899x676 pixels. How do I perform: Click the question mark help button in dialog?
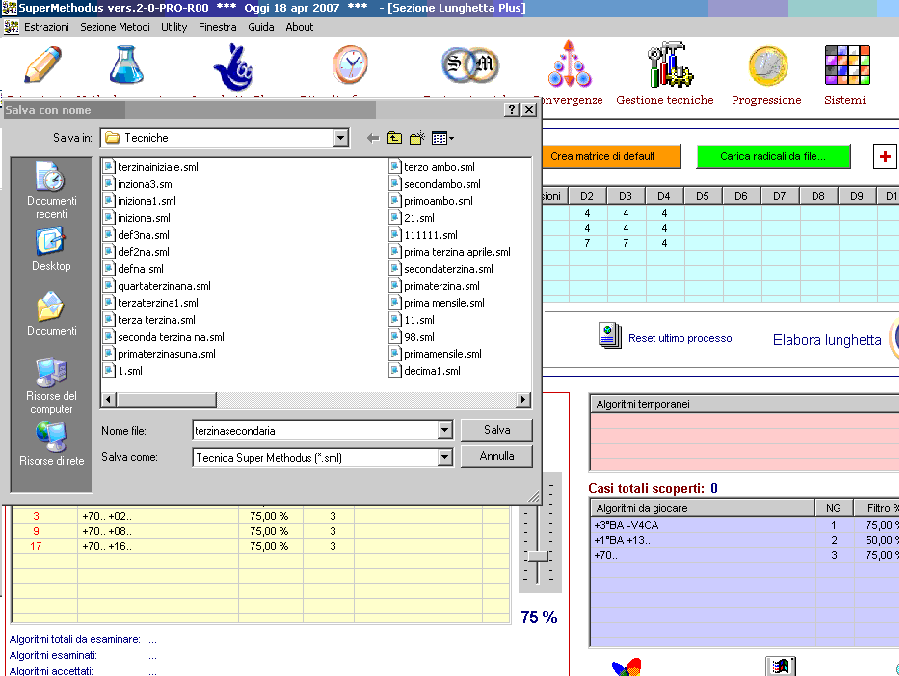tap(511, 110)
